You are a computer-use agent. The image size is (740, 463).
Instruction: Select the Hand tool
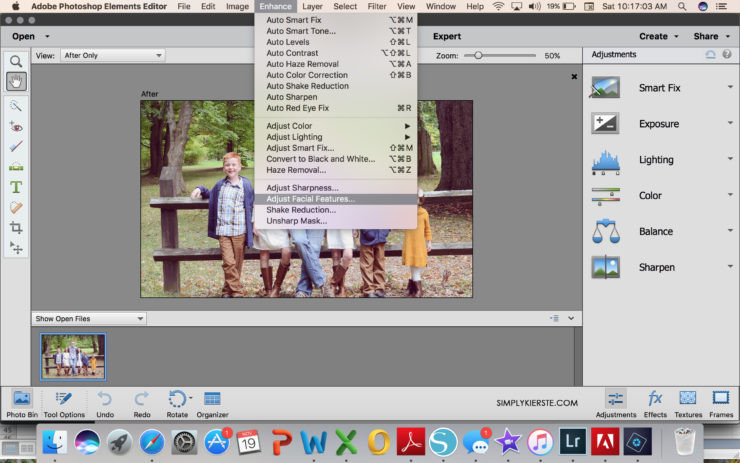(16, 82)
